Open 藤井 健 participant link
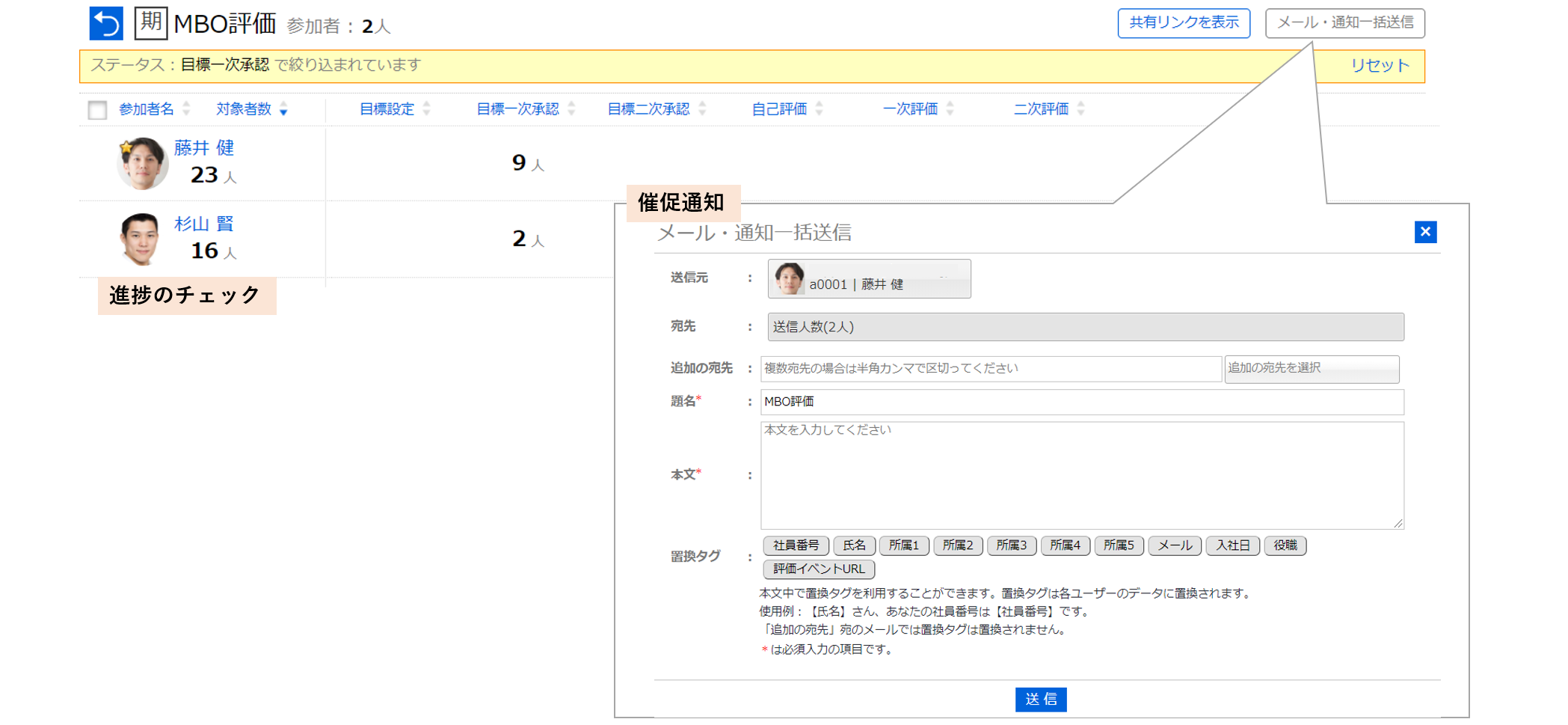Screen dimensions: 1568x725 click(x=204, y=147)
